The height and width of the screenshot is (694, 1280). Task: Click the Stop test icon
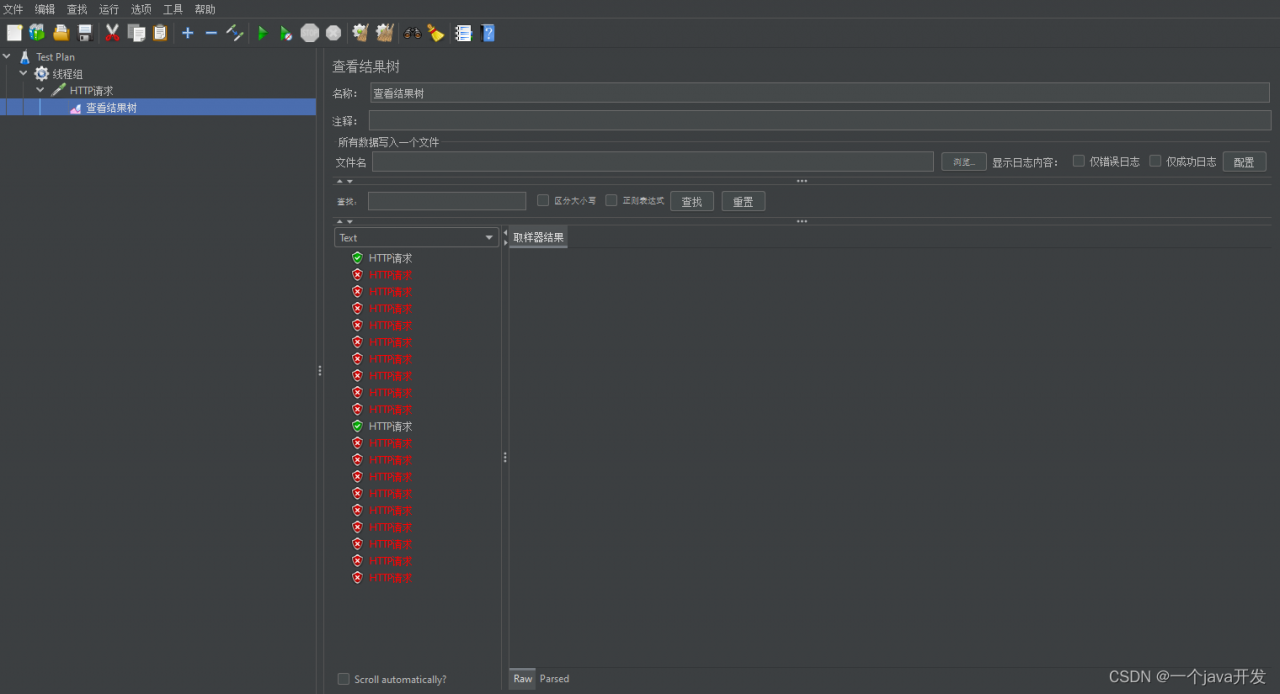(310, 33)
